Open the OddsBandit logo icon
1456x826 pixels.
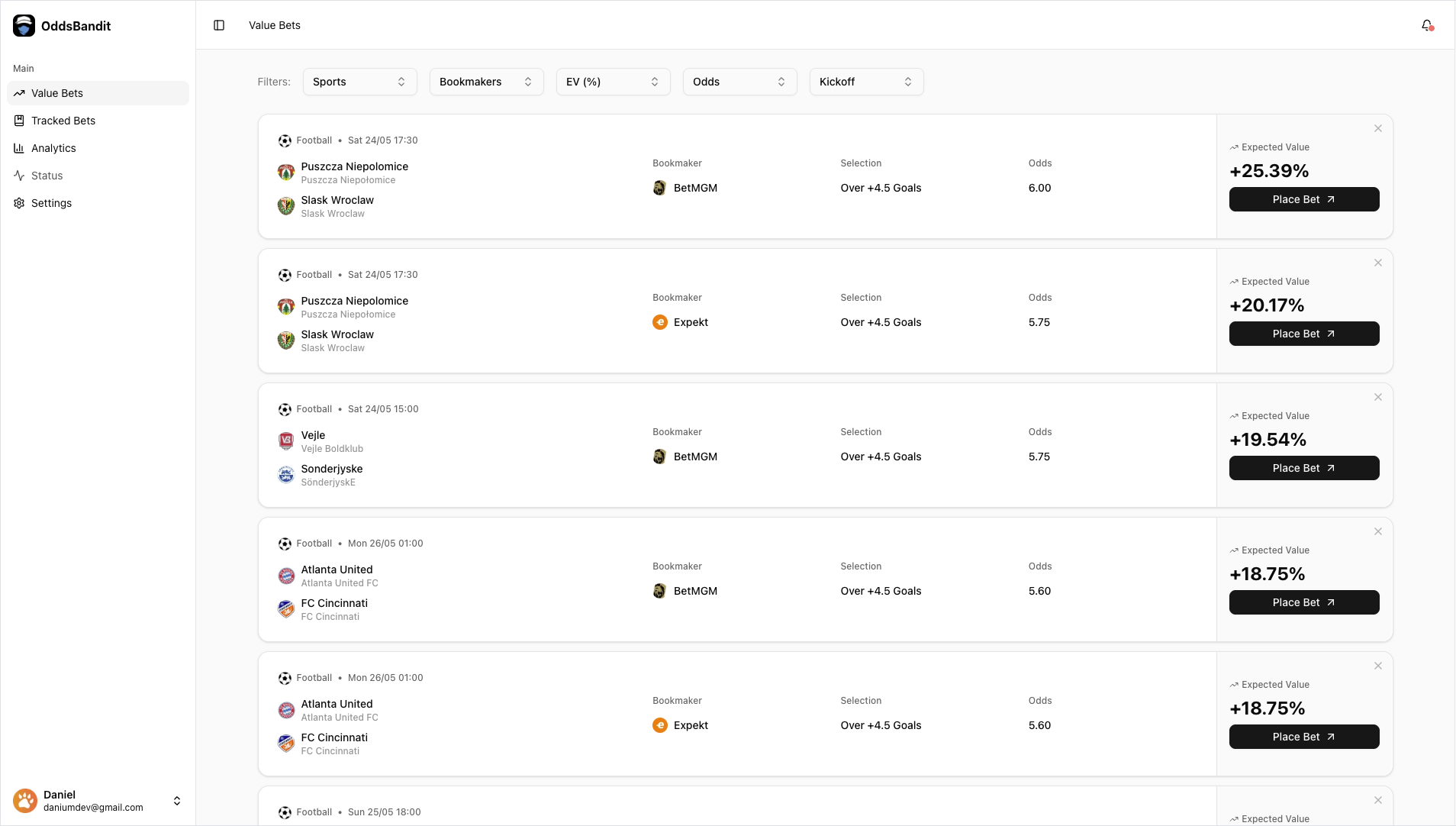[24, 25]
